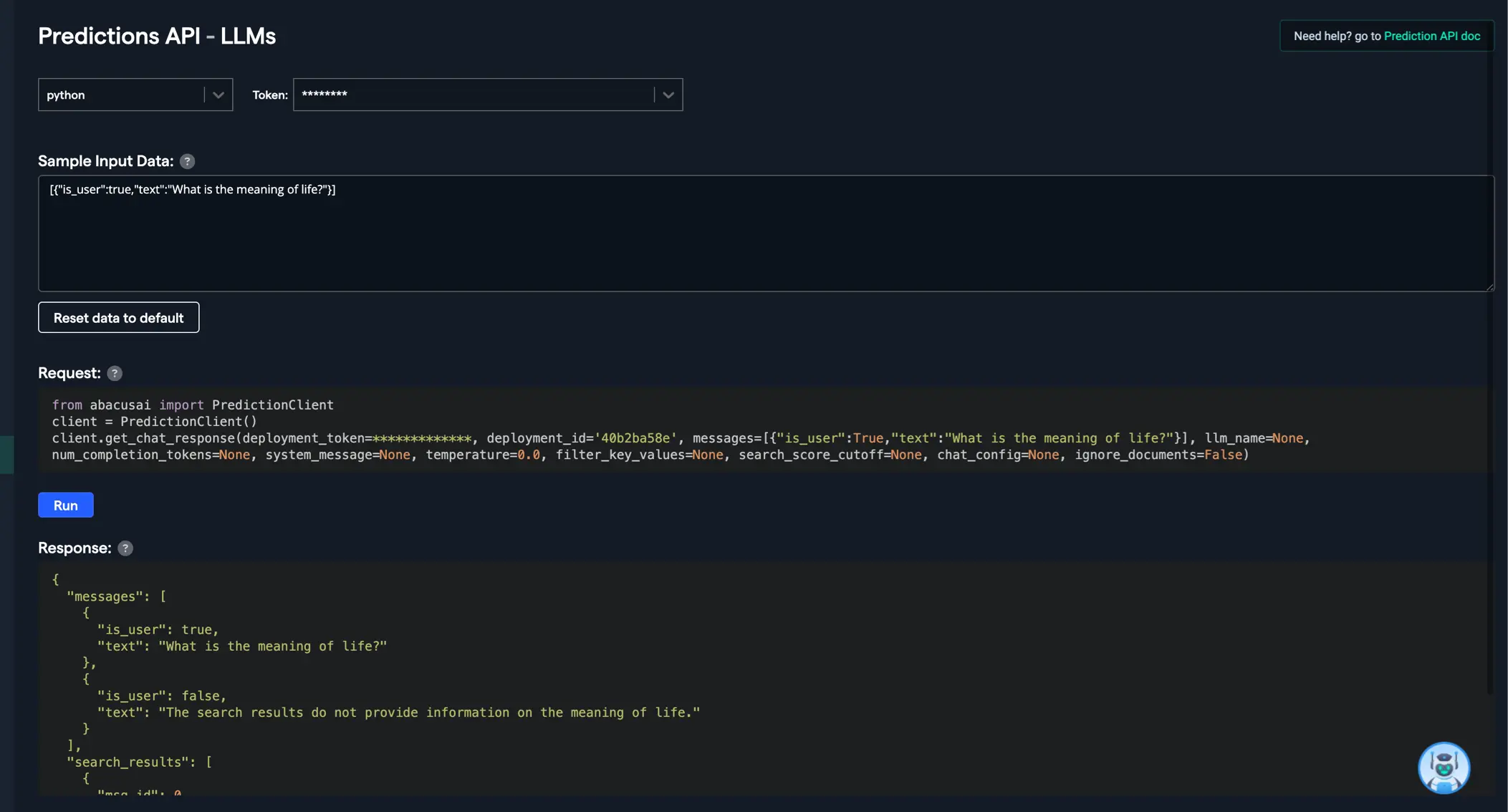This screenshot has width=1508, height=812.
Task: Click the resize handle of the input textarea
Action: (1489, 286)
